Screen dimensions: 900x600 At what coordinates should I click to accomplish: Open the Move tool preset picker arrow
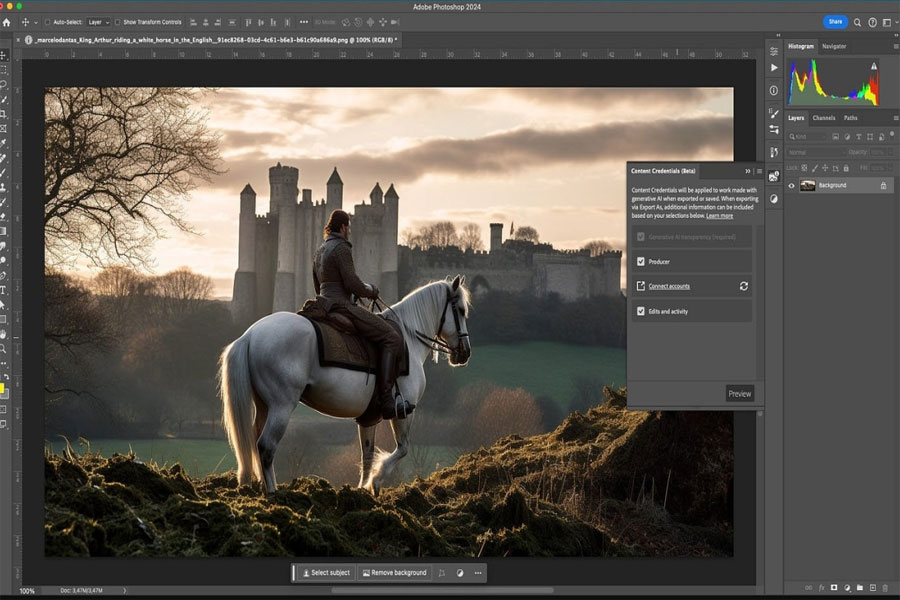[36, 23]
